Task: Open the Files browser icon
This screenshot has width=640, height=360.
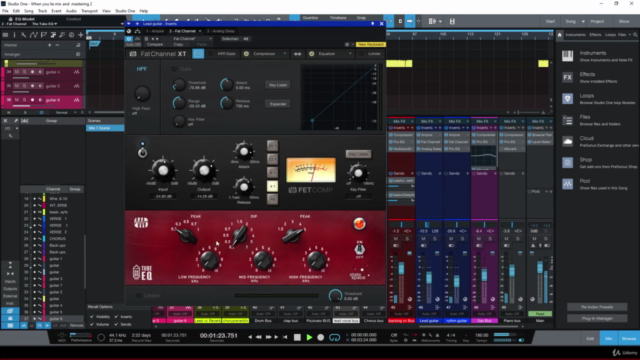Action: [567, 120]
